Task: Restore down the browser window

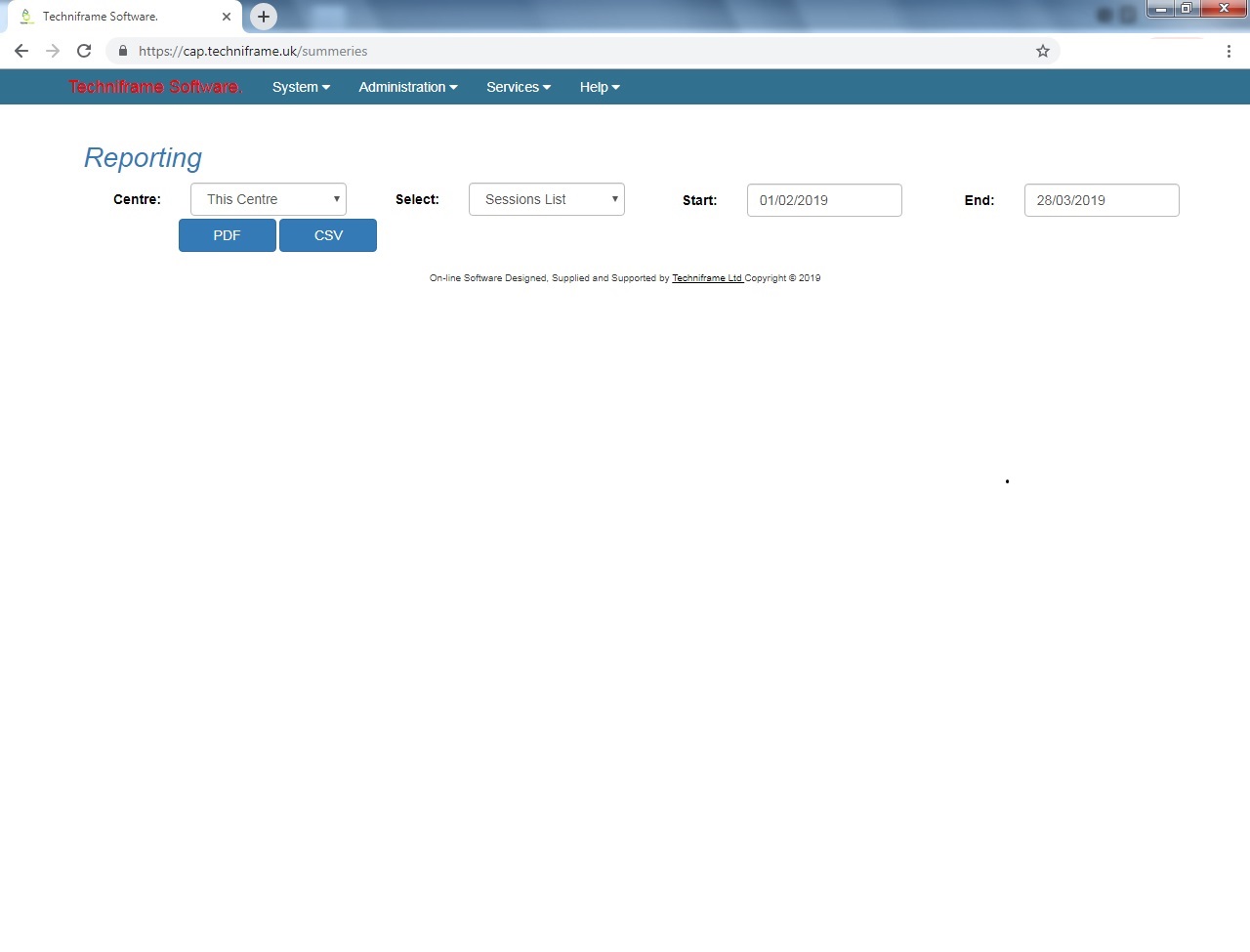Action: coord(1186,9)
